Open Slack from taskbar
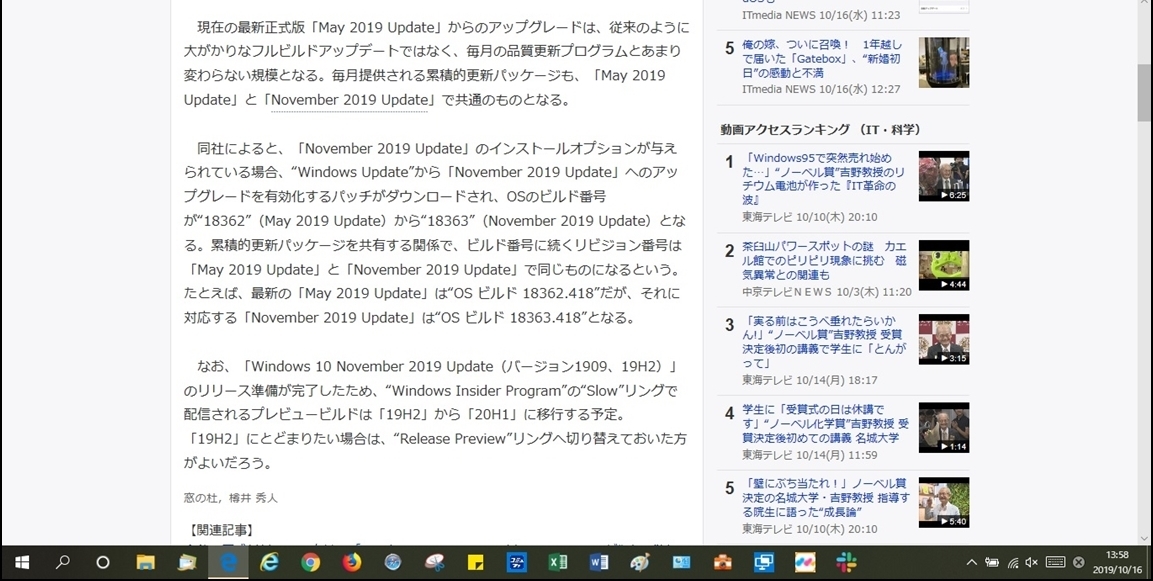 846,563
